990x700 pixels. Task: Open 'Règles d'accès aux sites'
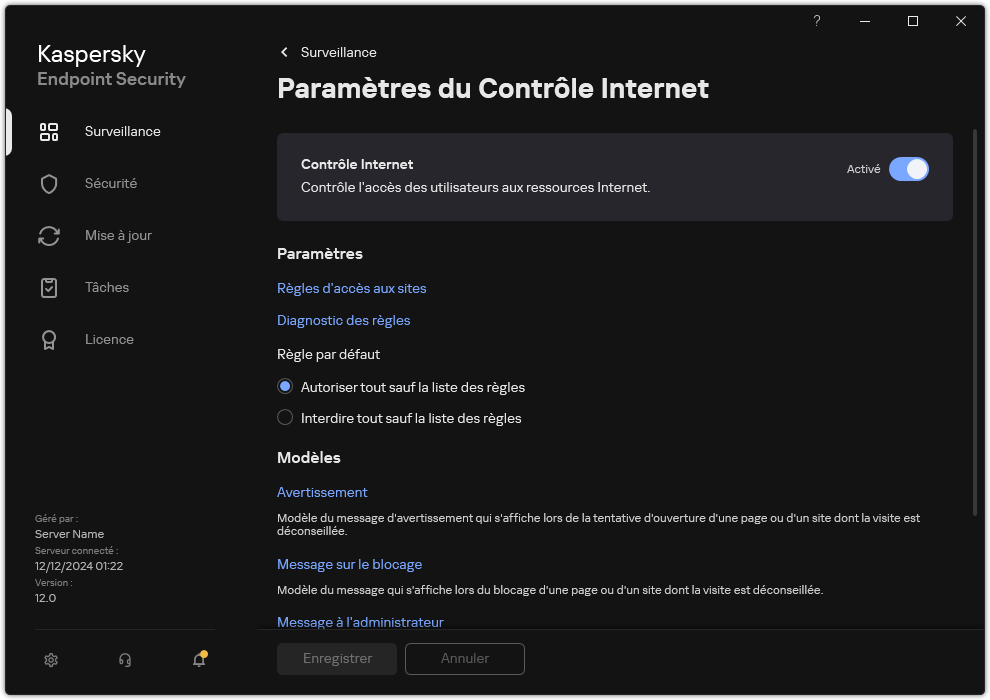click(351, 288)
